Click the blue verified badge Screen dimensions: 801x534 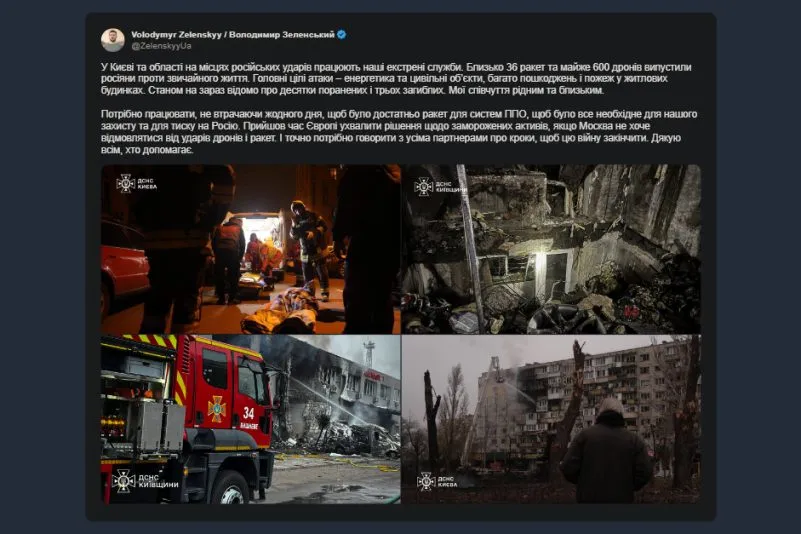pyautogui.click(x=341, y=34)
